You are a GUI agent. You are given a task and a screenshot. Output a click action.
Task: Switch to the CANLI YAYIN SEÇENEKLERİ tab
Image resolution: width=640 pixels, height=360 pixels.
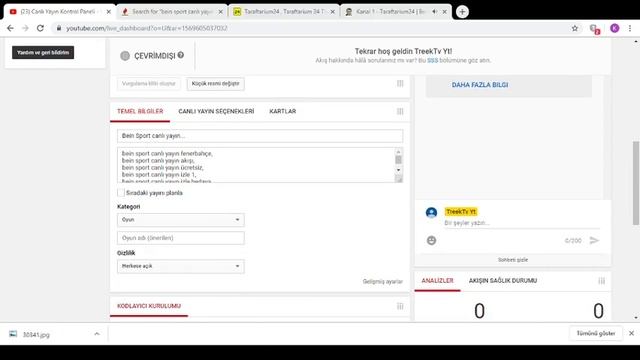pos(216,111)
